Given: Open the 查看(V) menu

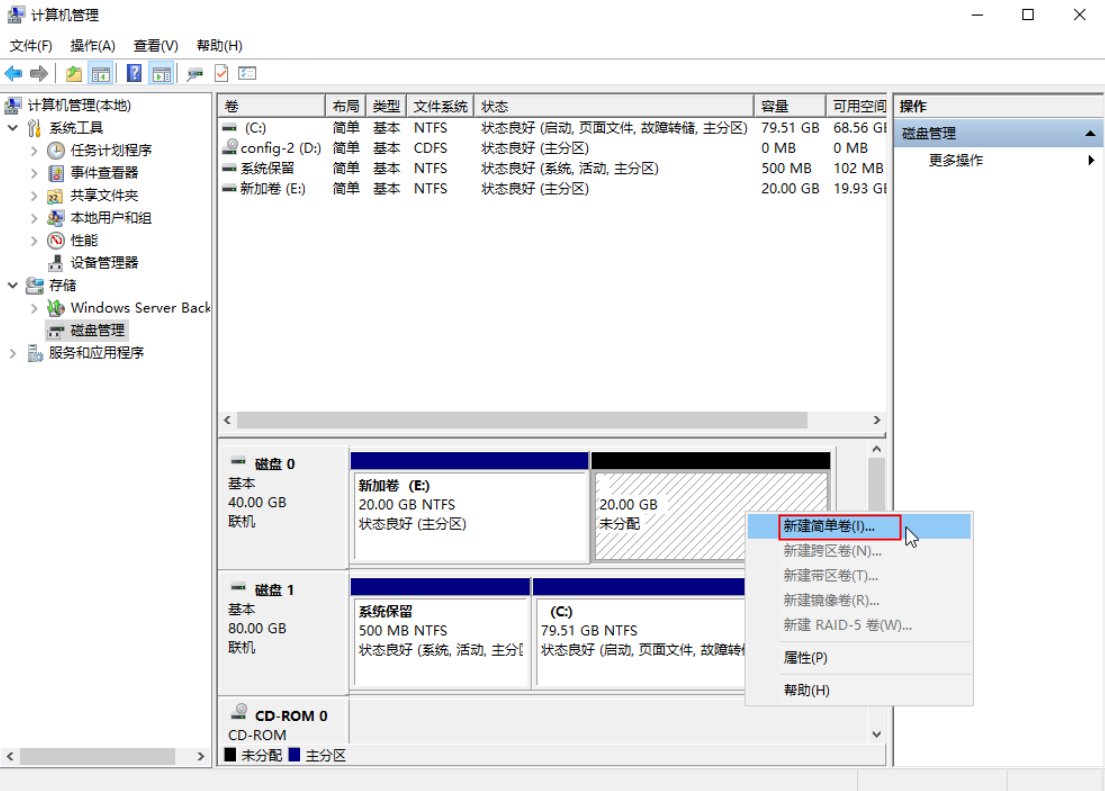Looking at the screenshot, I should [156, 46].
